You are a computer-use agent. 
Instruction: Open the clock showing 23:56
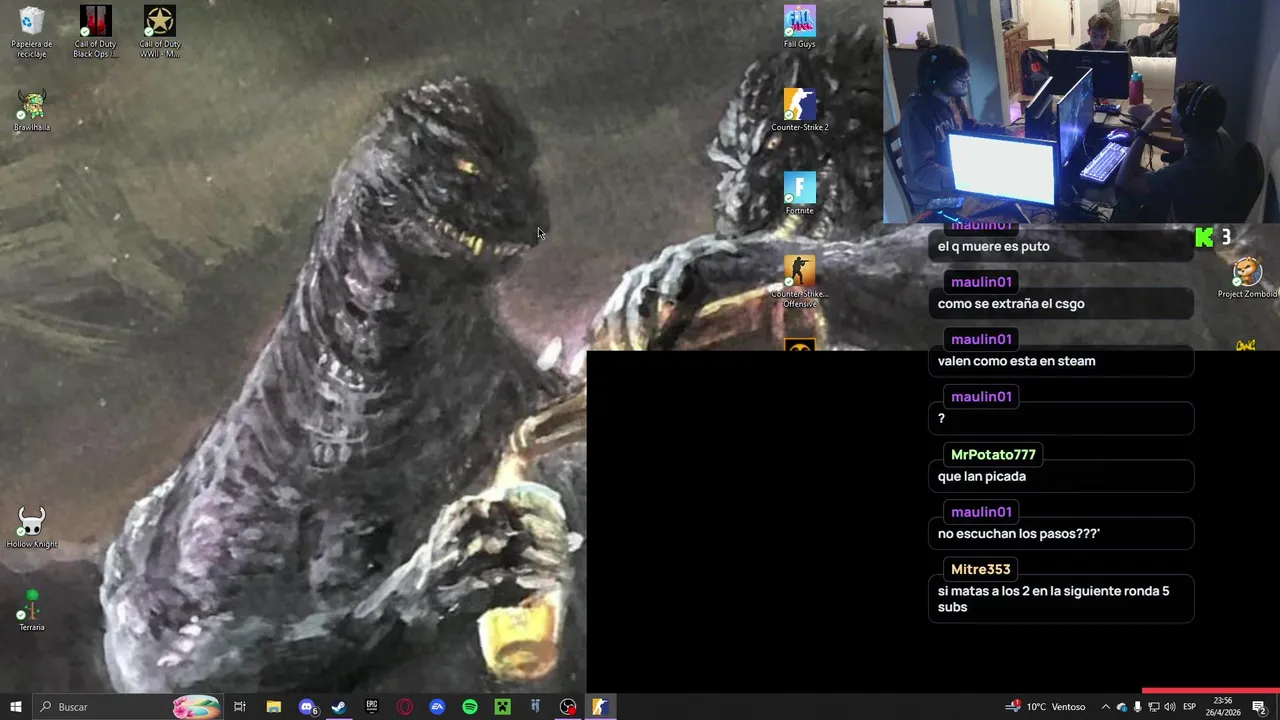(1222, 707)
